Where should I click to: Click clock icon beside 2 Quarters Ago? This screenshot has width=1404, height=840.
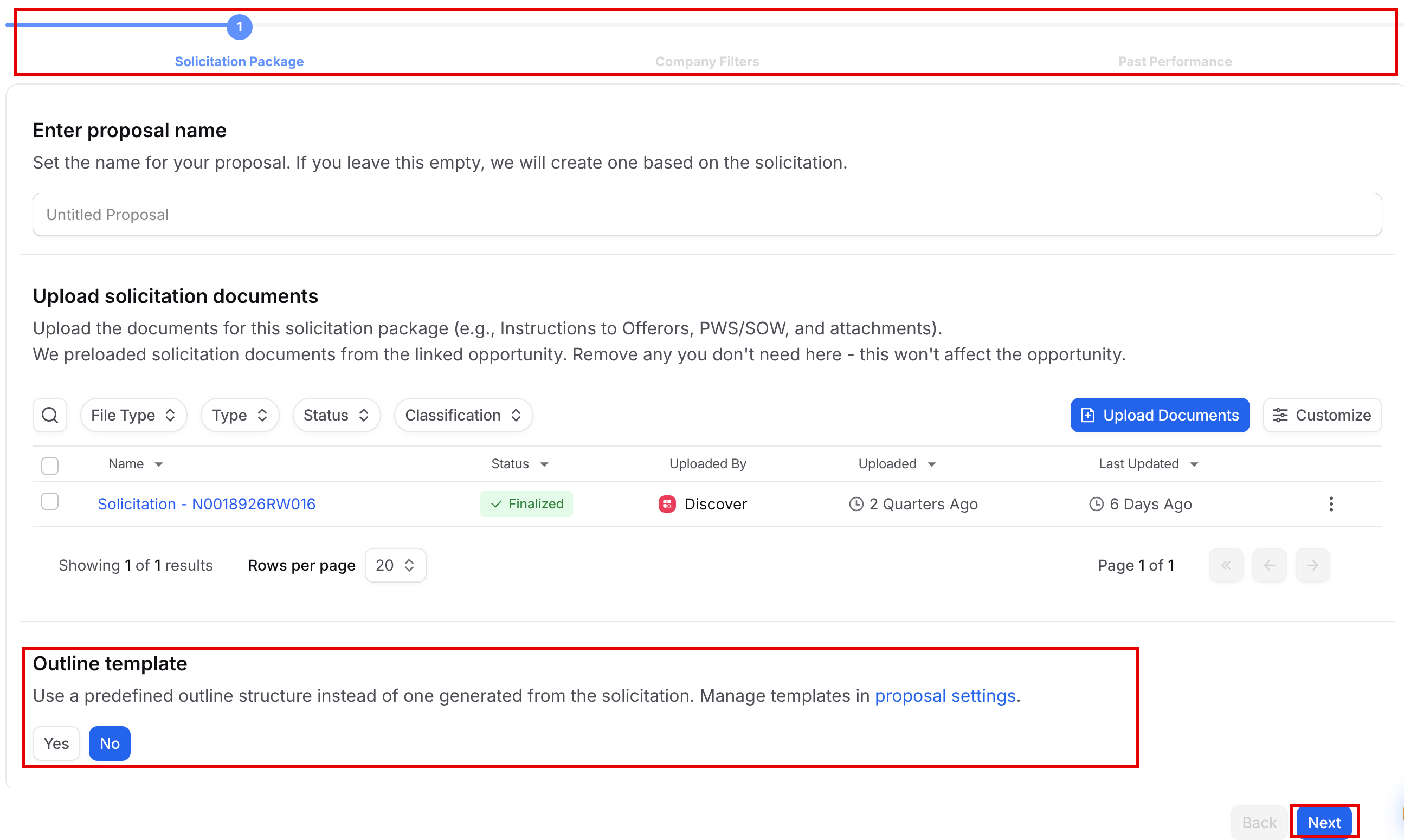(856, 504)
